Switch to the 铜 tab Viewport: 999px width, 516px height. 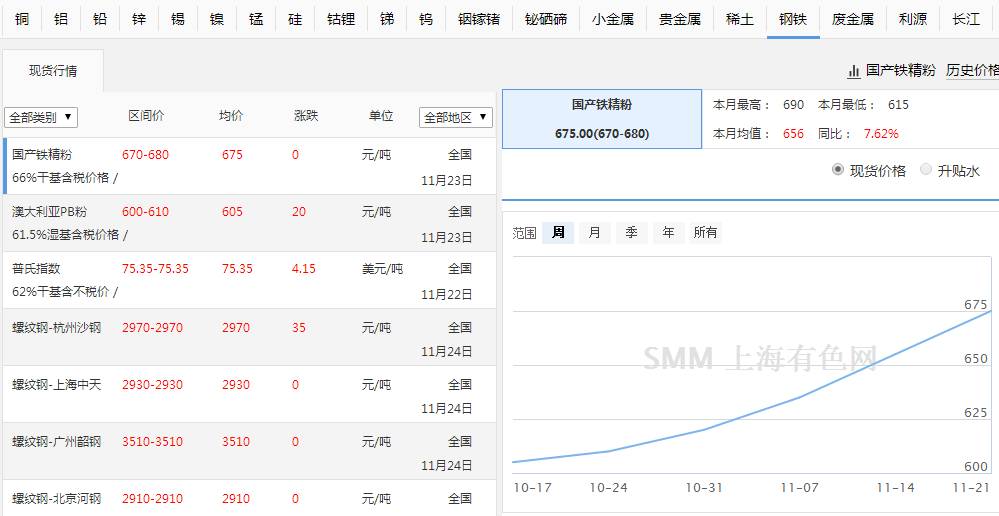(22, 19)
